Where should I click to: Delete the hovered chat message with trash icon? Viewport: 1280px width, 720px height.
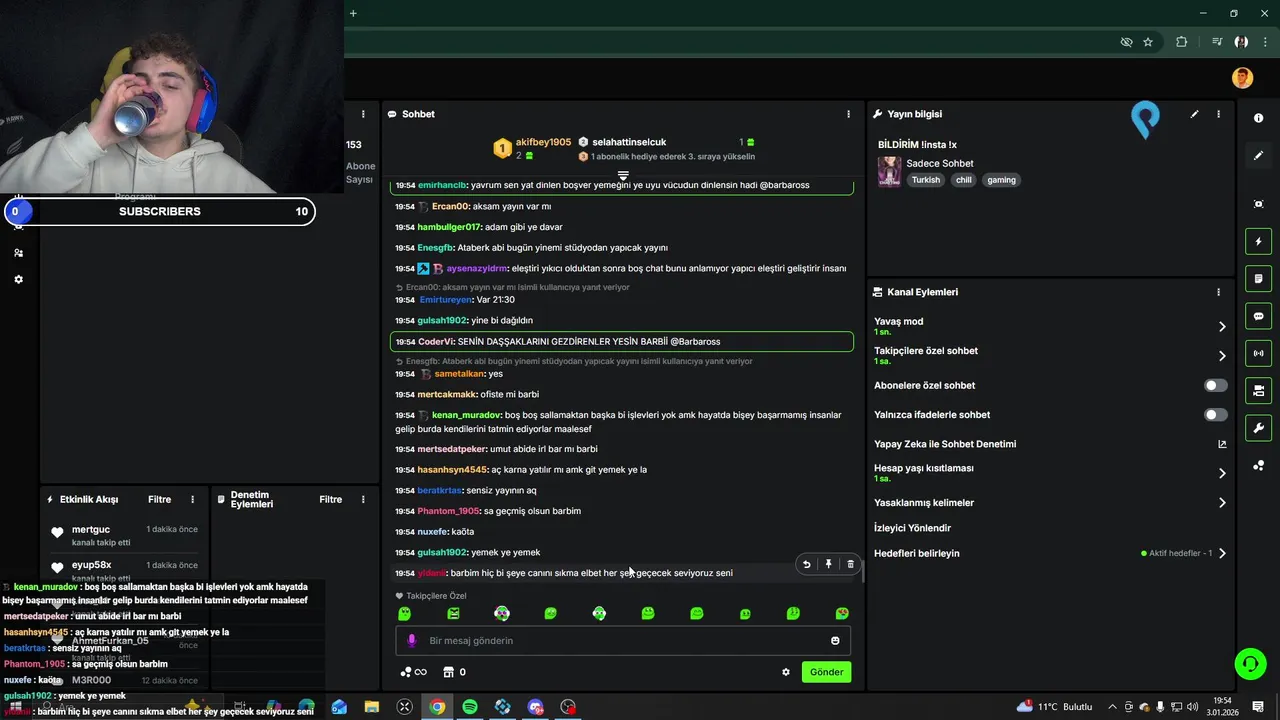point(850,564)
